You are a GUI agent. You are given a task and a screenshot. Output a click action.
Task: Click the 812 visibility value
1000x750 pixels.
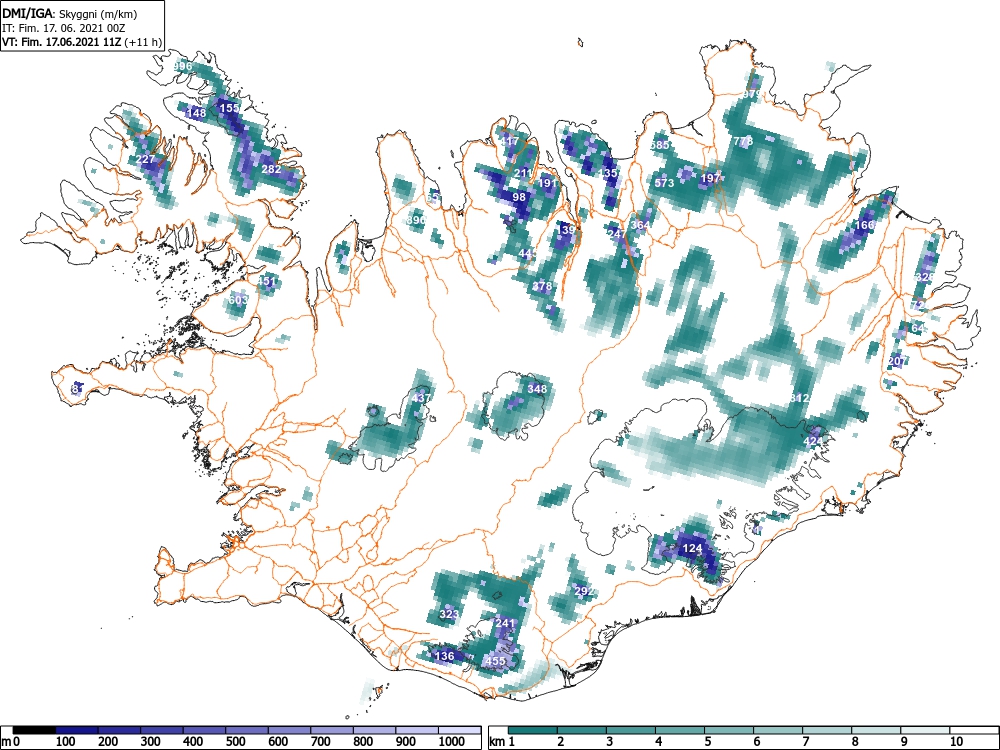tap(799, 398)
